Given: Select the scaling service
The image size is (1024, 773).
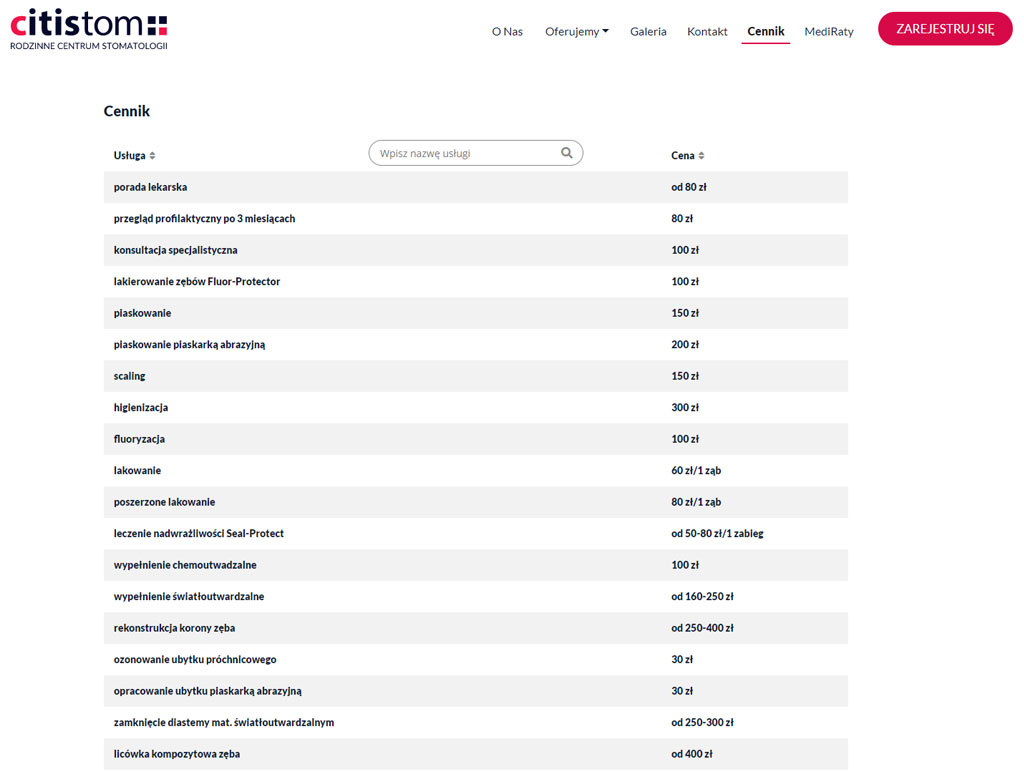Looking at the screenshot, I should tap(129, 376).
